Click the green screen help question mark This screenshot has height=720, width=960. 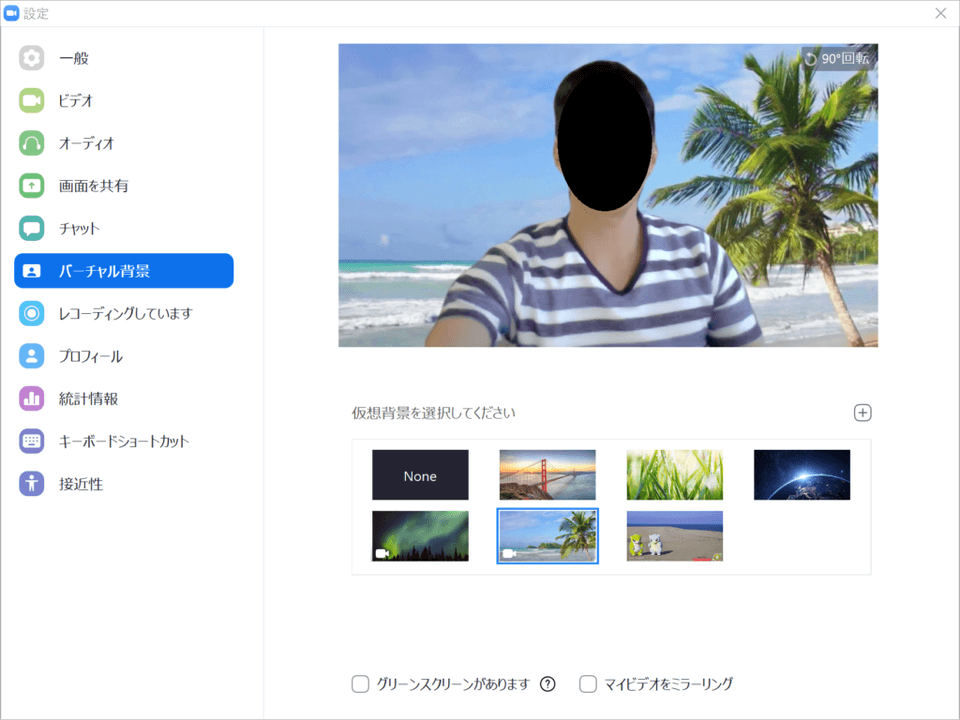pyautogui.click(x=547, y=684)
